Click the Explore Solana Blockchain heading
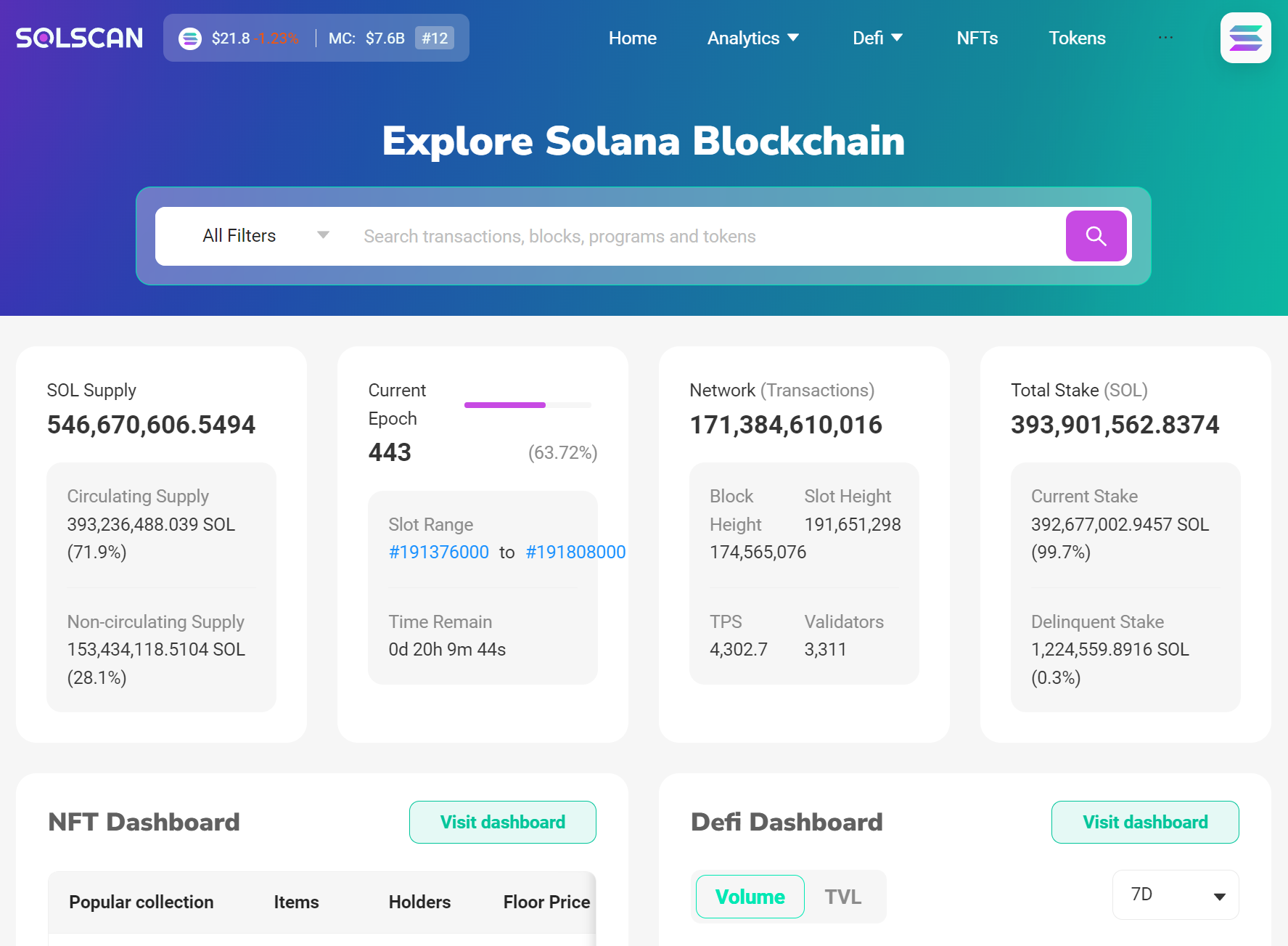The image size is (1288, 946). pos(644,141)
